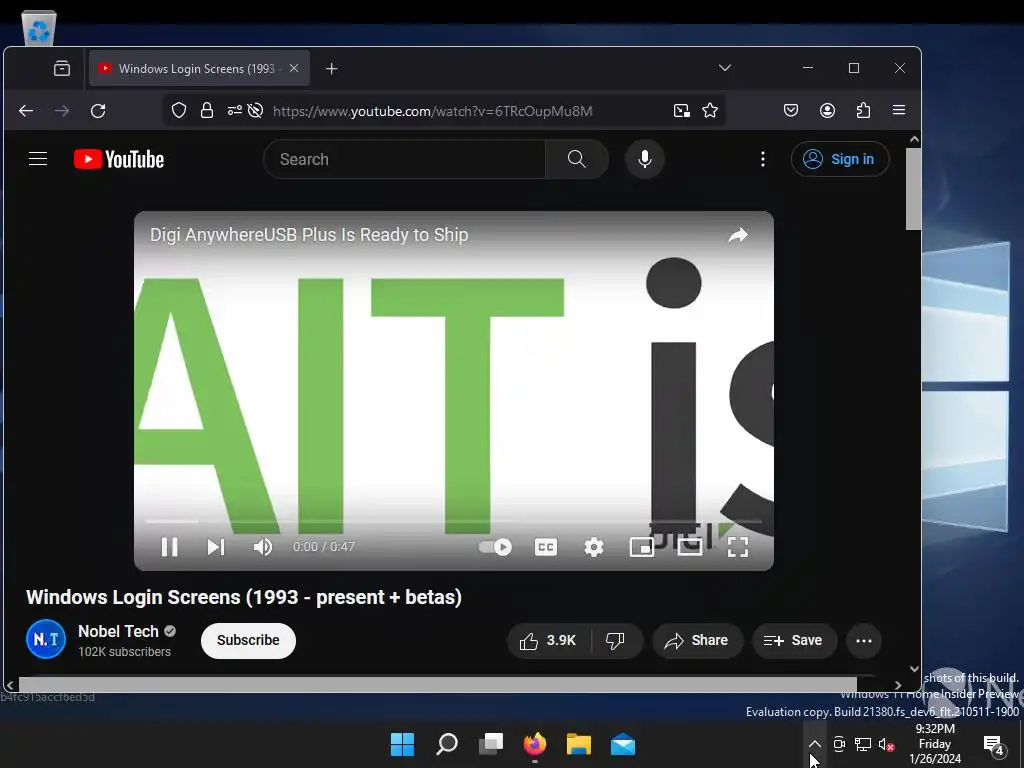Click the autoplay blocked icon
The height and width of the screenshot is (768, 1024).
tap(255, 110)
